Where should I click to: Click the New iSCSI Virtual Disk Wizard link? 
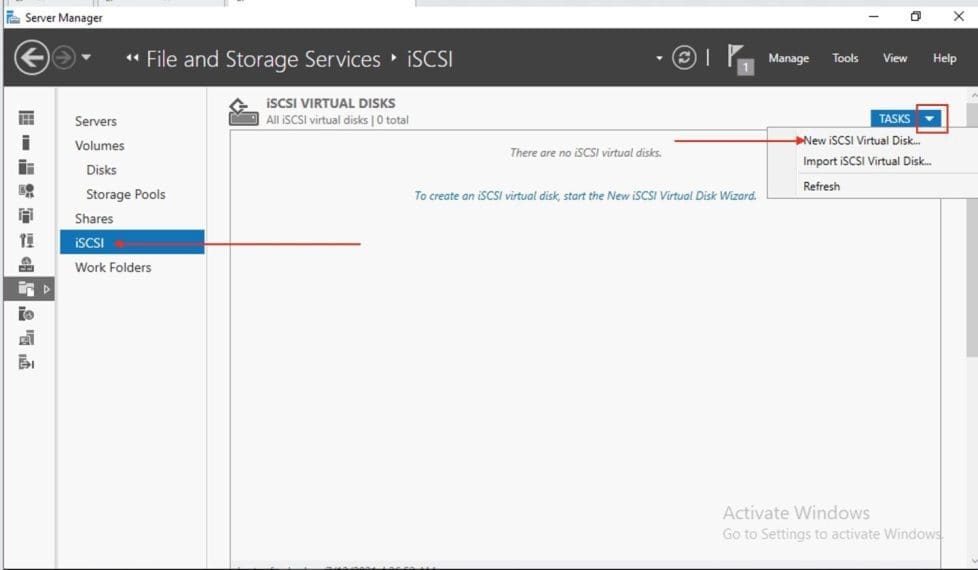pos(585,196)
